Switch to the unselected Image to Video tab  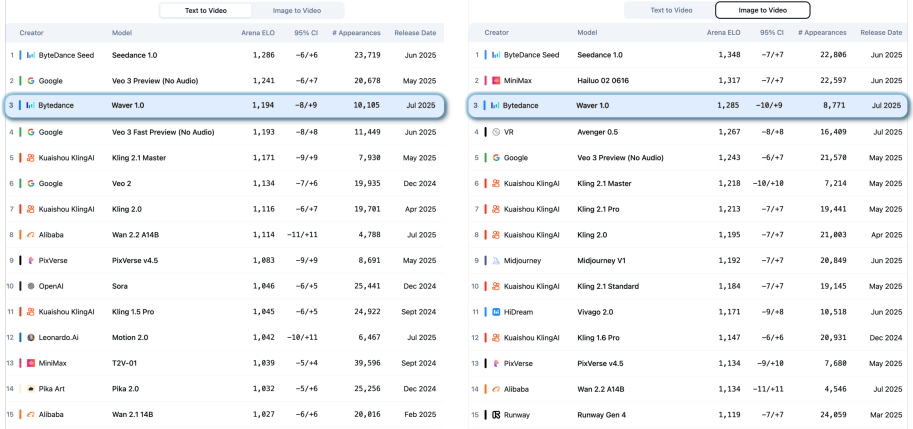click(x=298, y=10)
